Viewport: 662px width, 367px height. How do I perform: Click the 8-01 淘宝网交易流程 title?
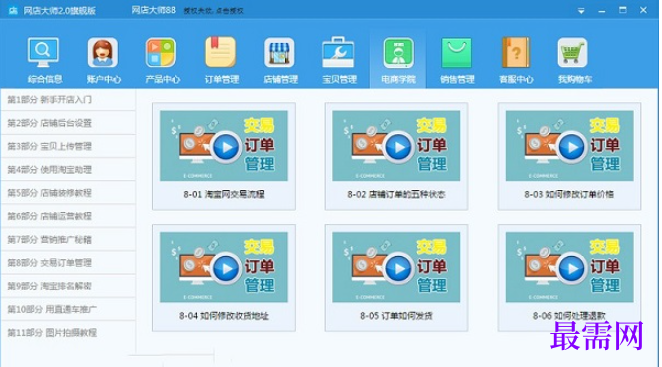tap(224, 195)
